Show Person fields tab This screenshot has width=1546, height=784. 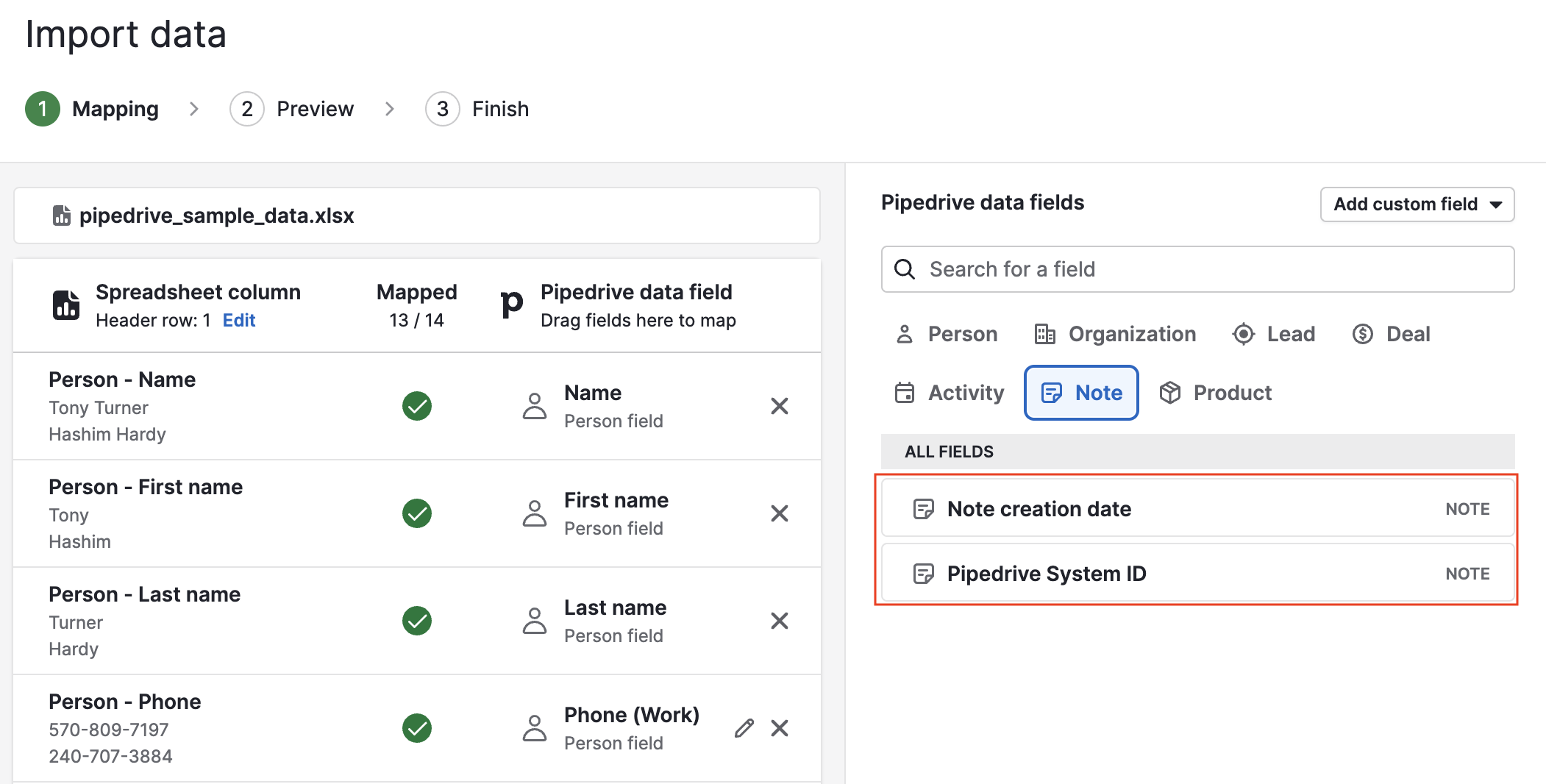946,334
